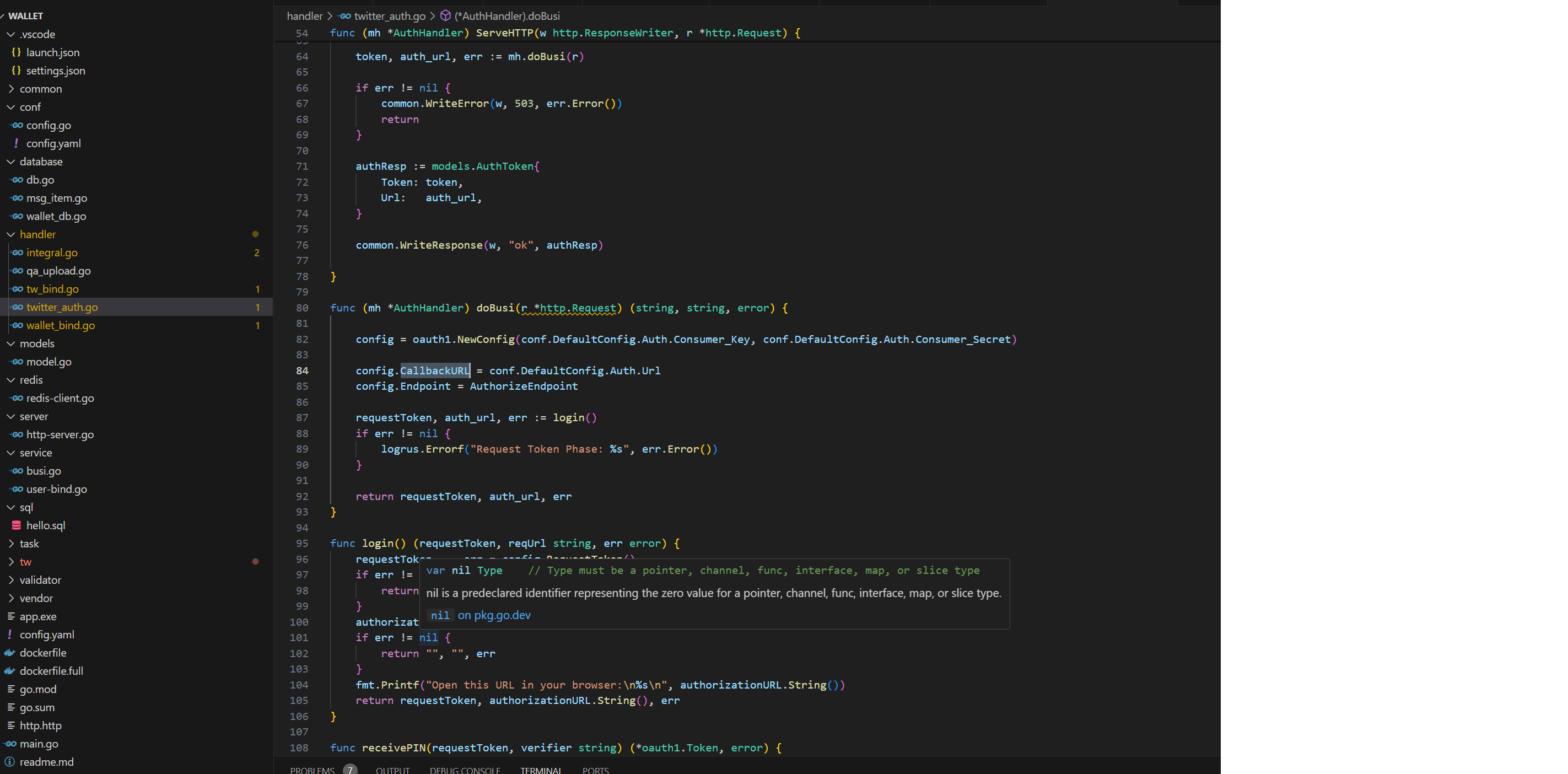
Task: Click the hello.sql file icon
Action: click(x=17, y=525)
